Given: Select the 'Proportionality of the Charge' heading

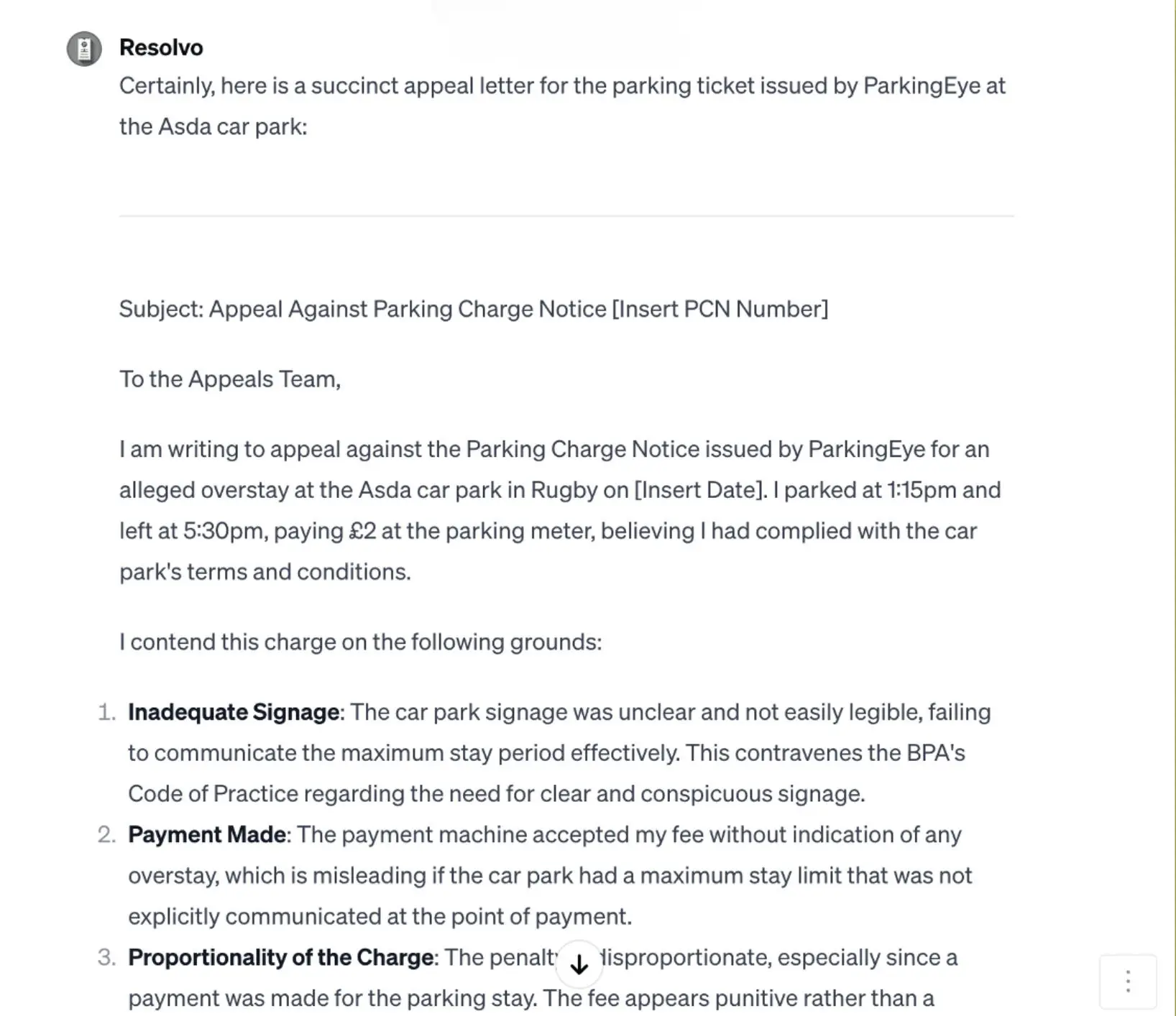Looking at the screenshot, I should tap(281, 958).
